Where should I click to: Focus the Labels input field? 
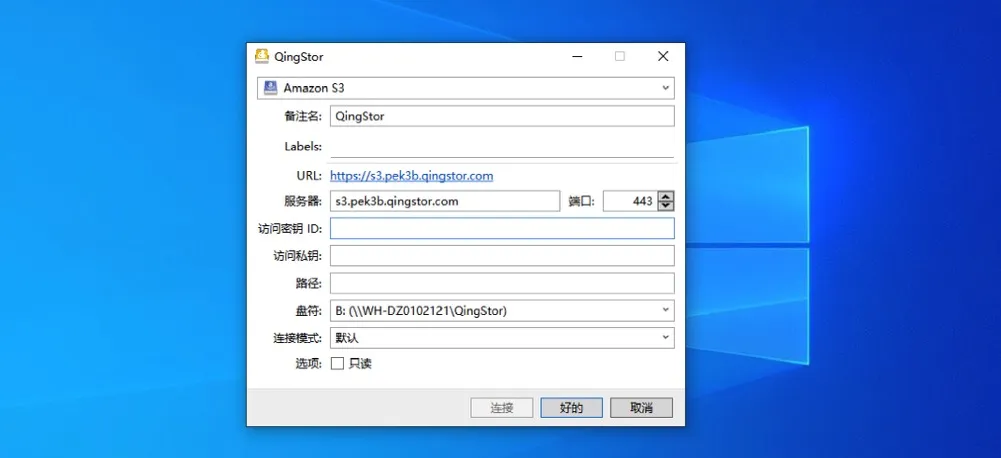(502, 146)
